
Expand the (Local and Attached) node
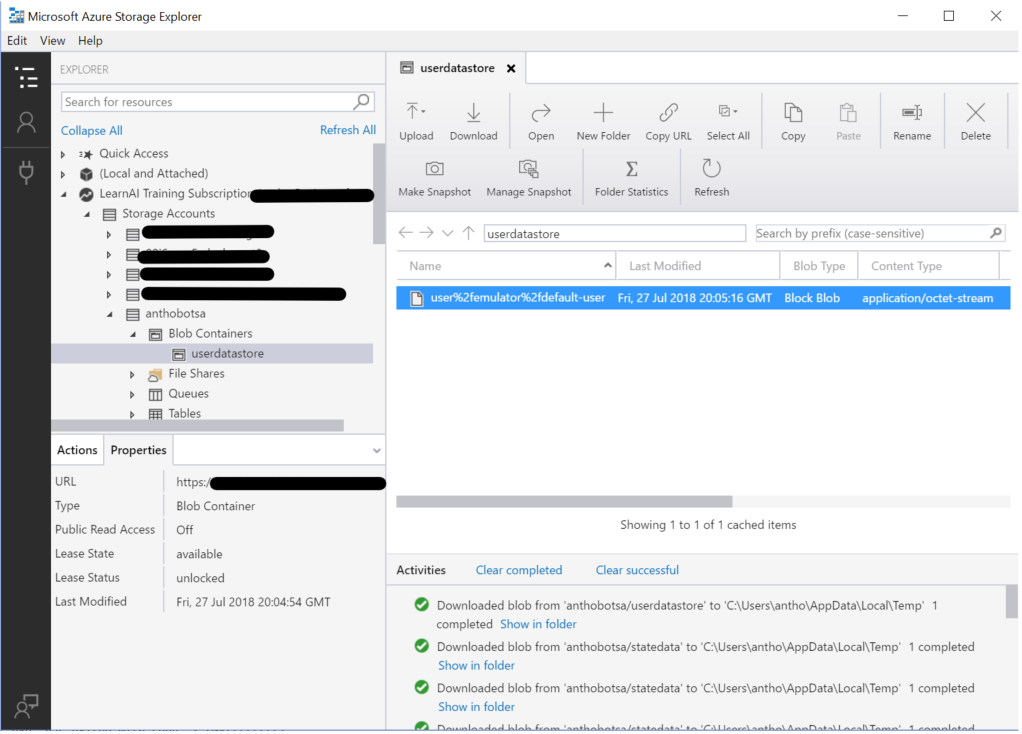tap(63, 175)
